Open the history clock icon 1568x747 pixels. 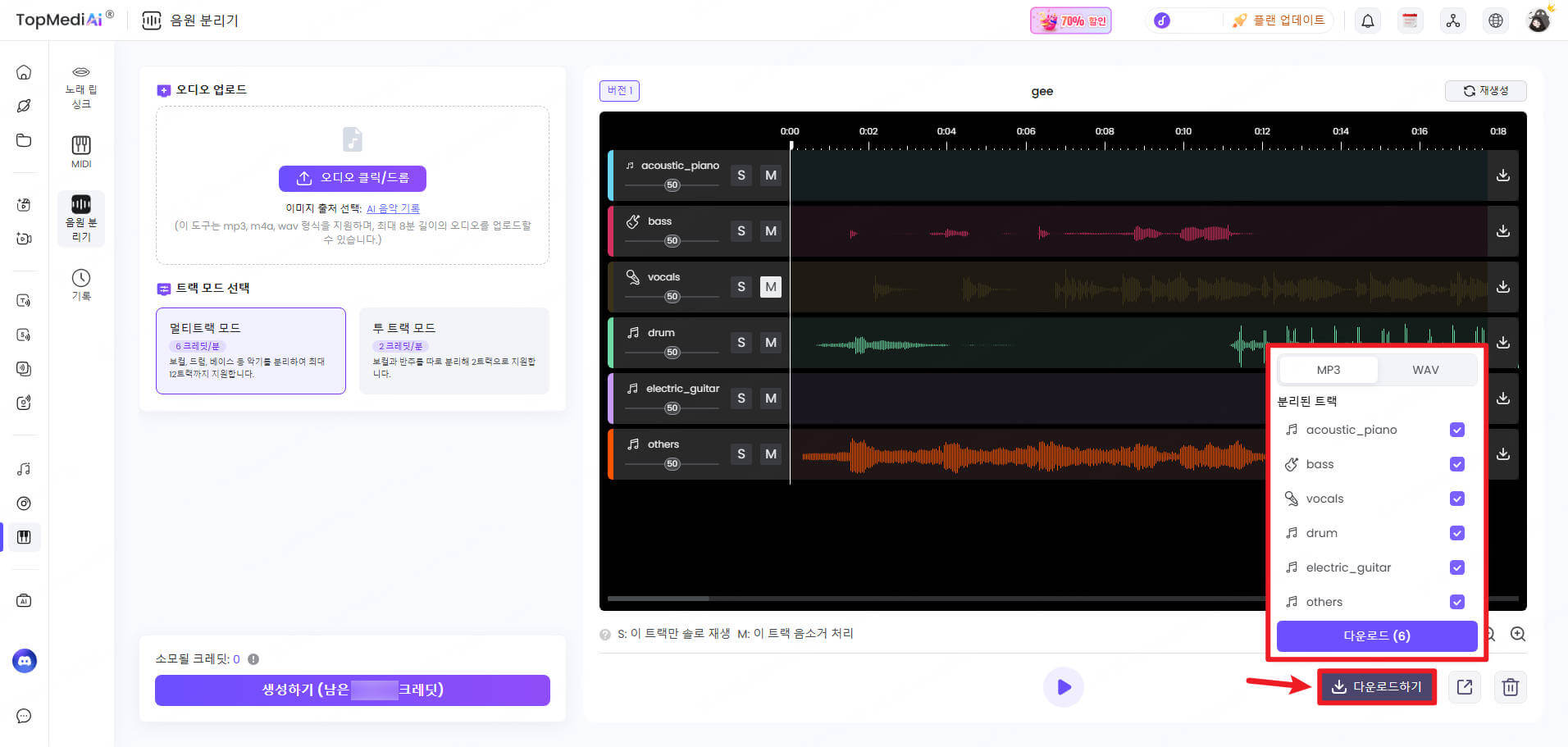click(x=81, y=284)
